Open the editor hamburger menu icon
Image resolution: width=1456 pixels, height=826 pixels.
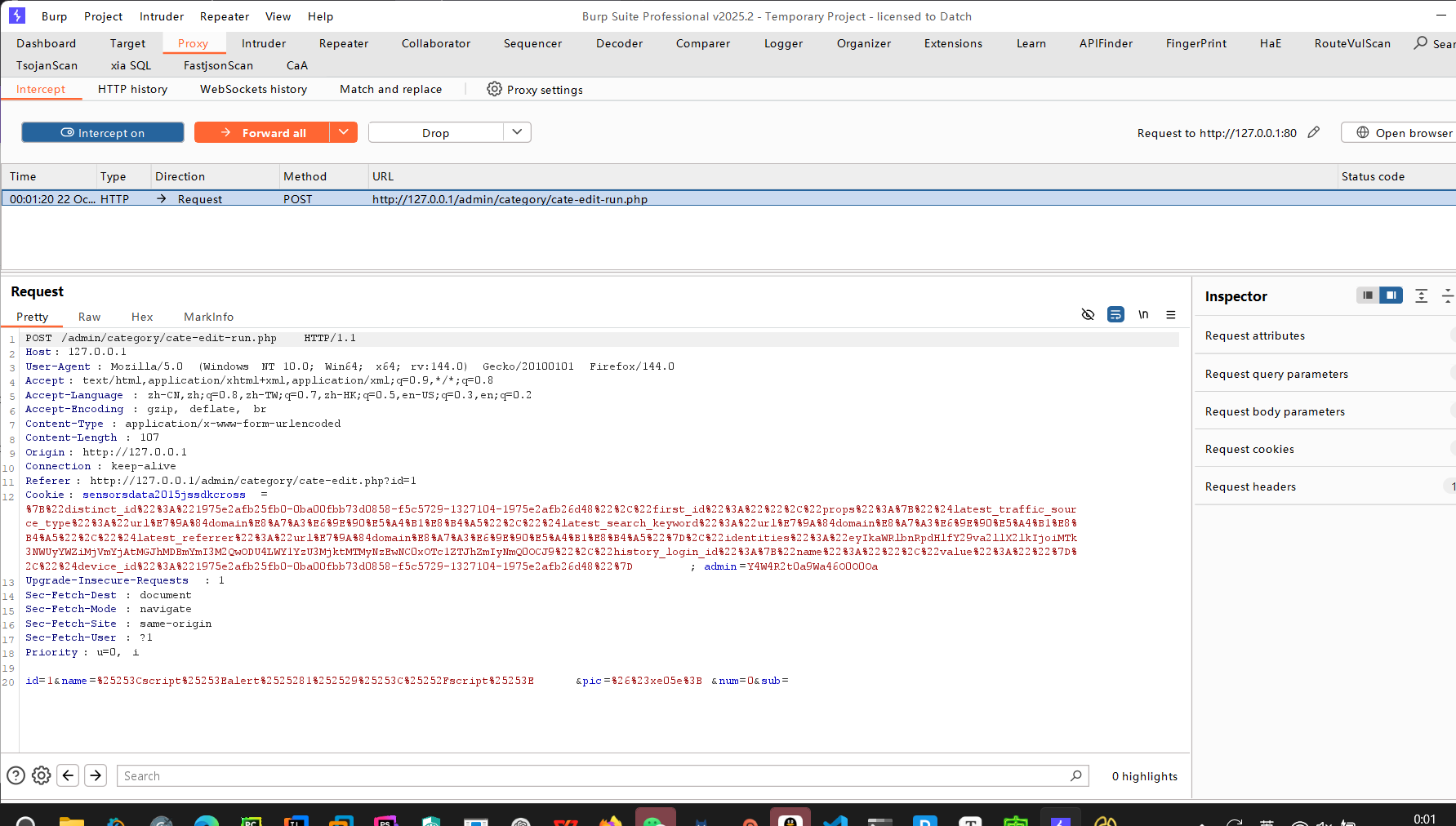tap(1171, 315)
